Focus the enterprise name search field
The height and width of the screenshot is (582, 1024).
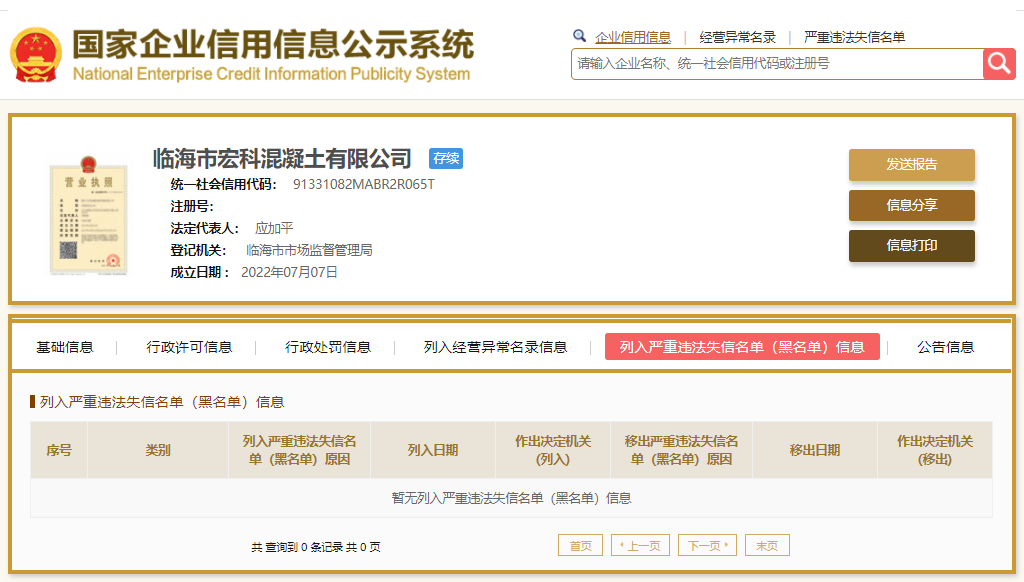(777, 64)
